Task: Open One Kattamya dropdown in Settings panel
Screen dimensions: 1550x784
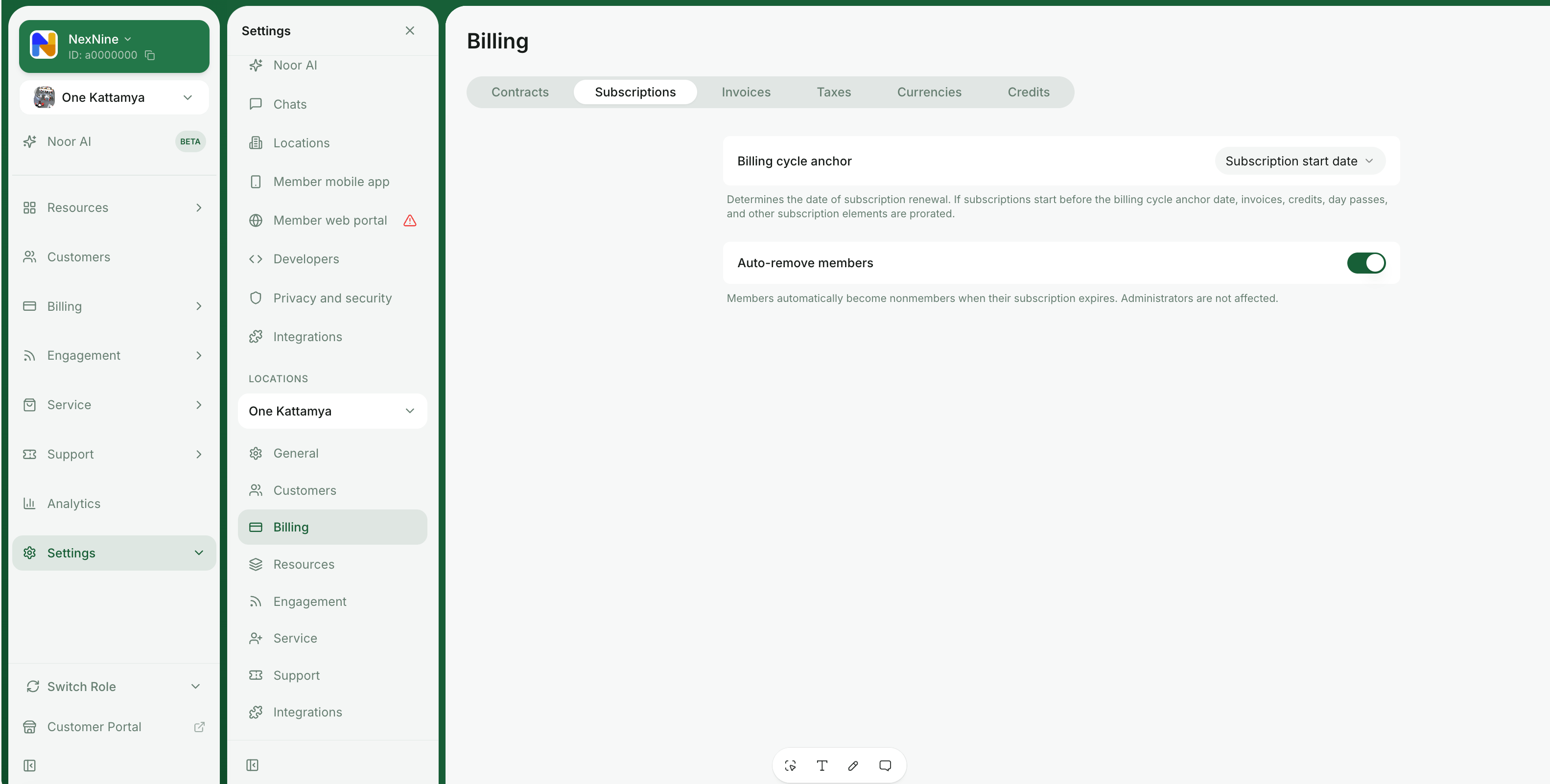Action: [x=332, y=411]
